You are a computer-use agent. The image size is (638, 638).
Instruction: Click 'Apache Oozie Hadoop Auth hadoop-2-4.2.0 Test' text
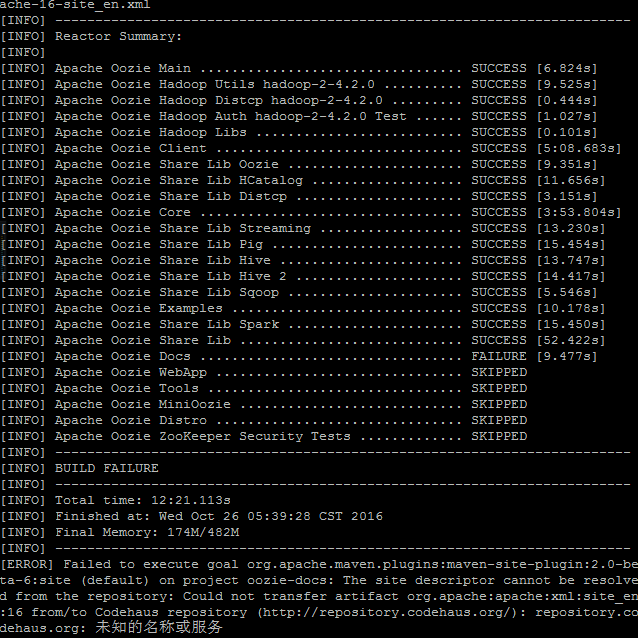[230, 116]
